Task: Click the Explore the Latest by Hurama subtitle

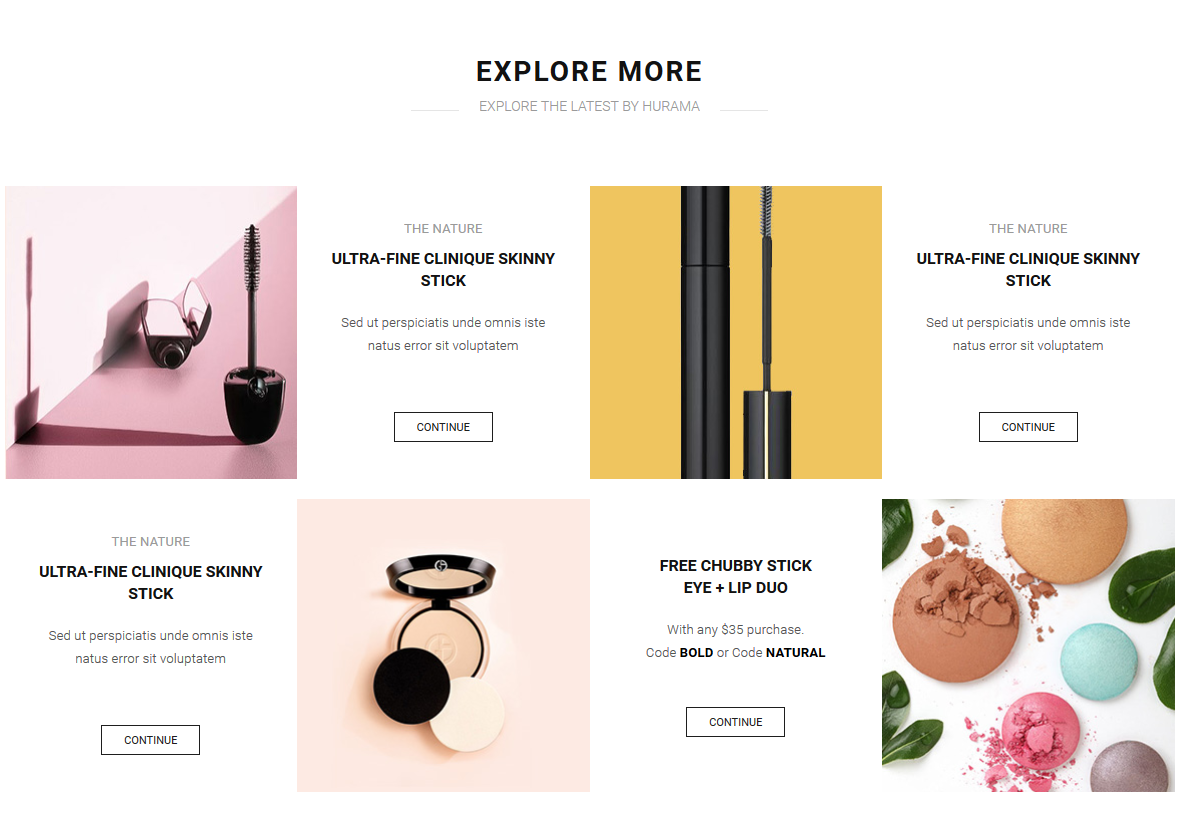Action: tap(589, 106)
